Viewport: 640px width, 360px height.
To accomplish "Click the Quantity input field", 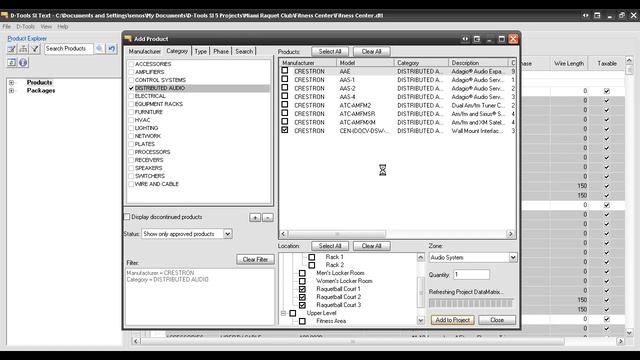I will (x=471, y=275).
